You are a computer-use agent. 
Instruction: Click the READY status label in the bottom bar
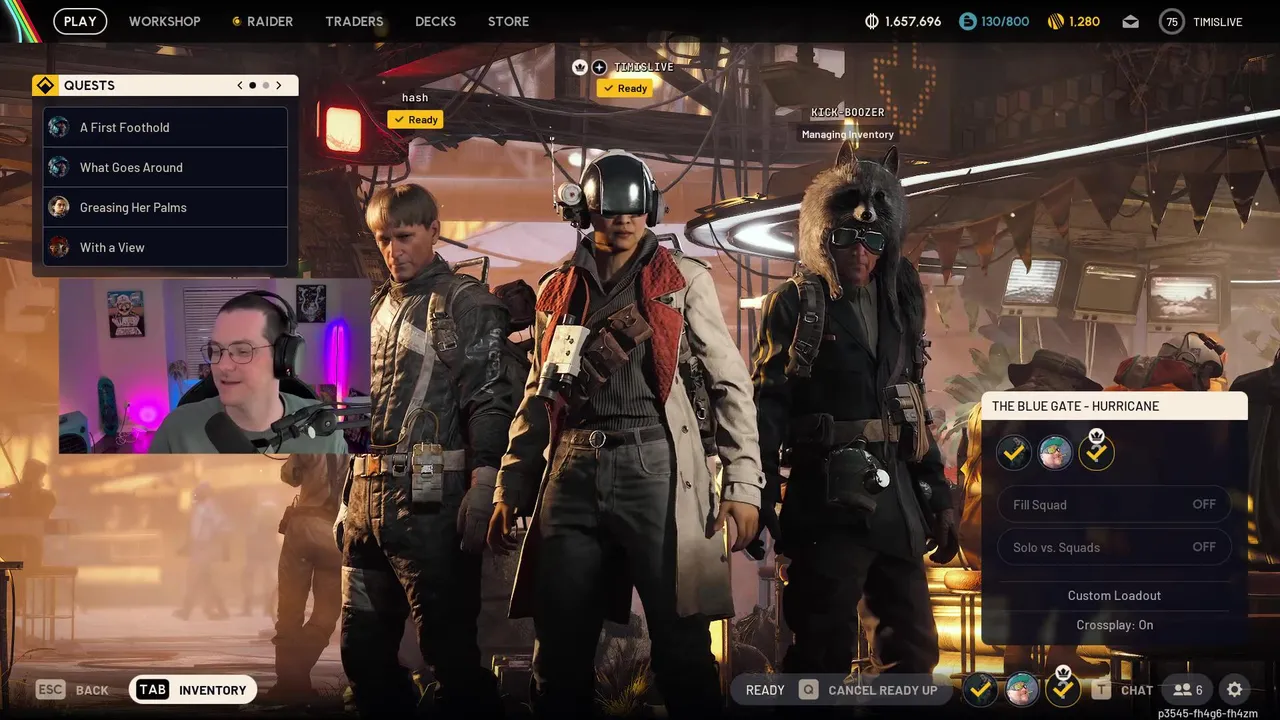(x=765, y=689)
